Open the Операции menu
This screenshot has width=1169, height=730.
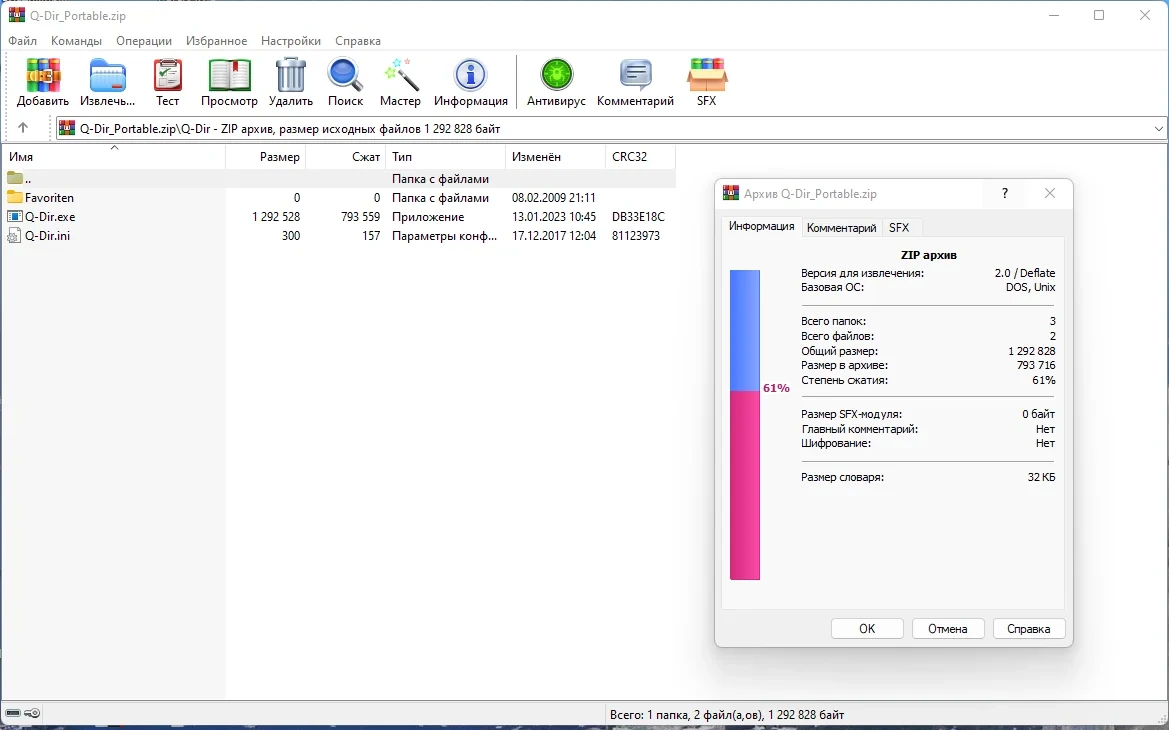pyautogui.click(x=144, y=41)
